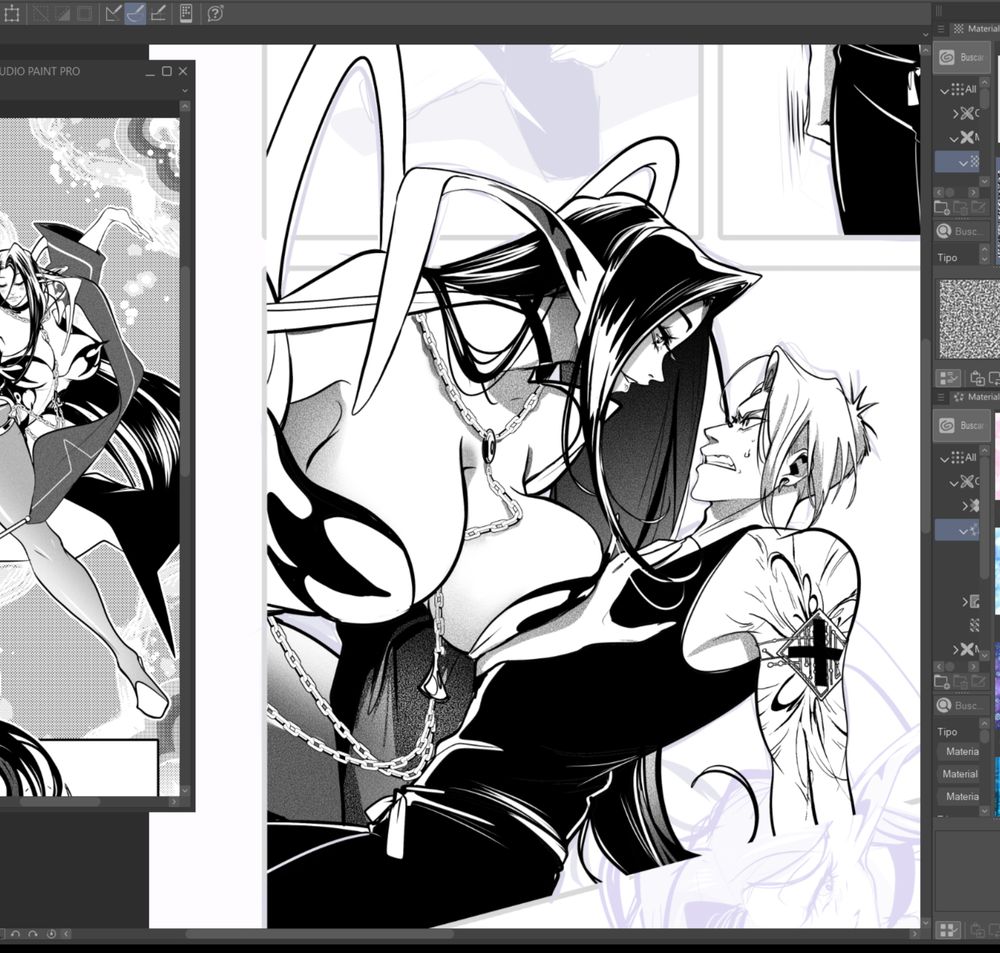Screen dimensions: 1000x953
Task: Click the rename folder pencil icon in upper panel
Action: point(978,207)
